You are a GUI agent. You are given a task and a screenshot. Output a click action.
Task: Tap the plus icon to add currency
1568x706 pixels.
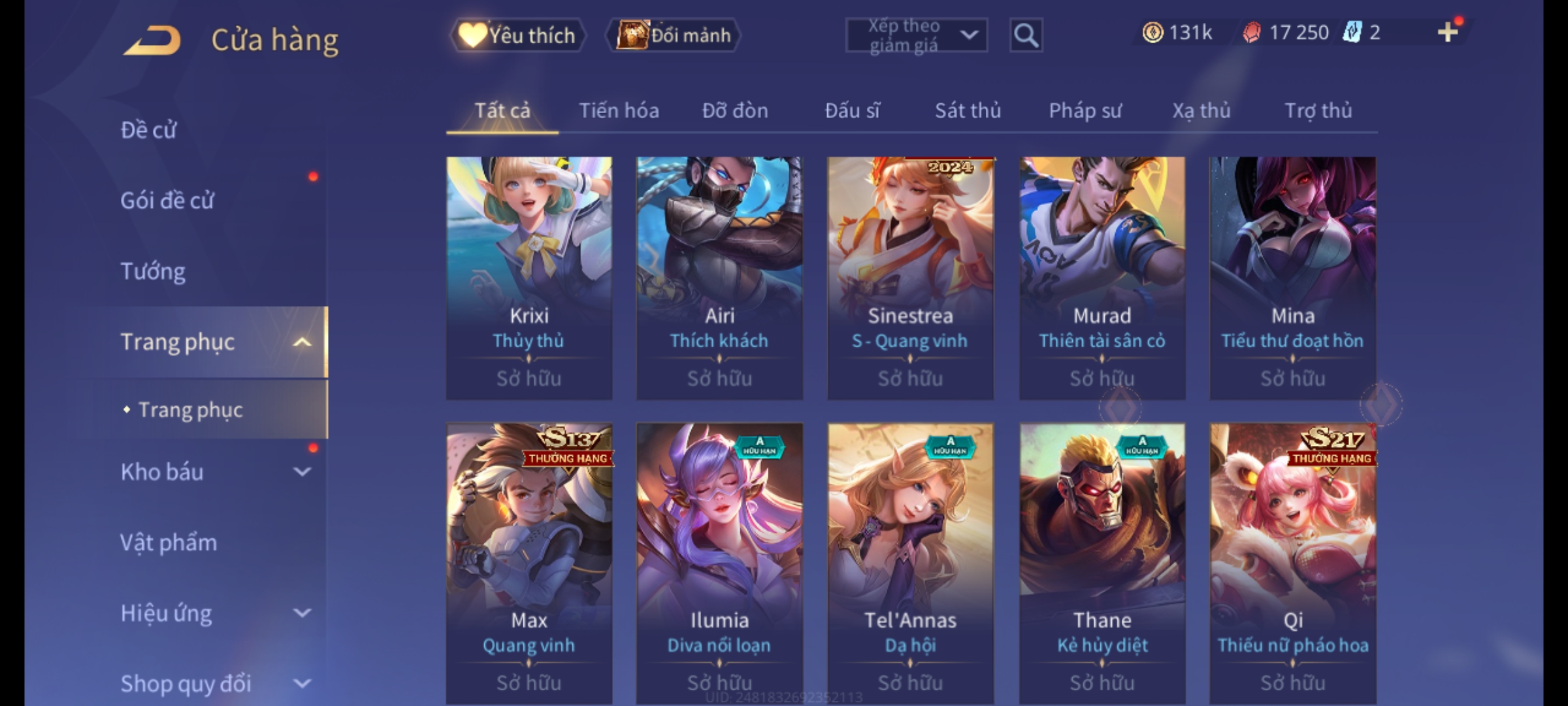tap(1448, 32)
